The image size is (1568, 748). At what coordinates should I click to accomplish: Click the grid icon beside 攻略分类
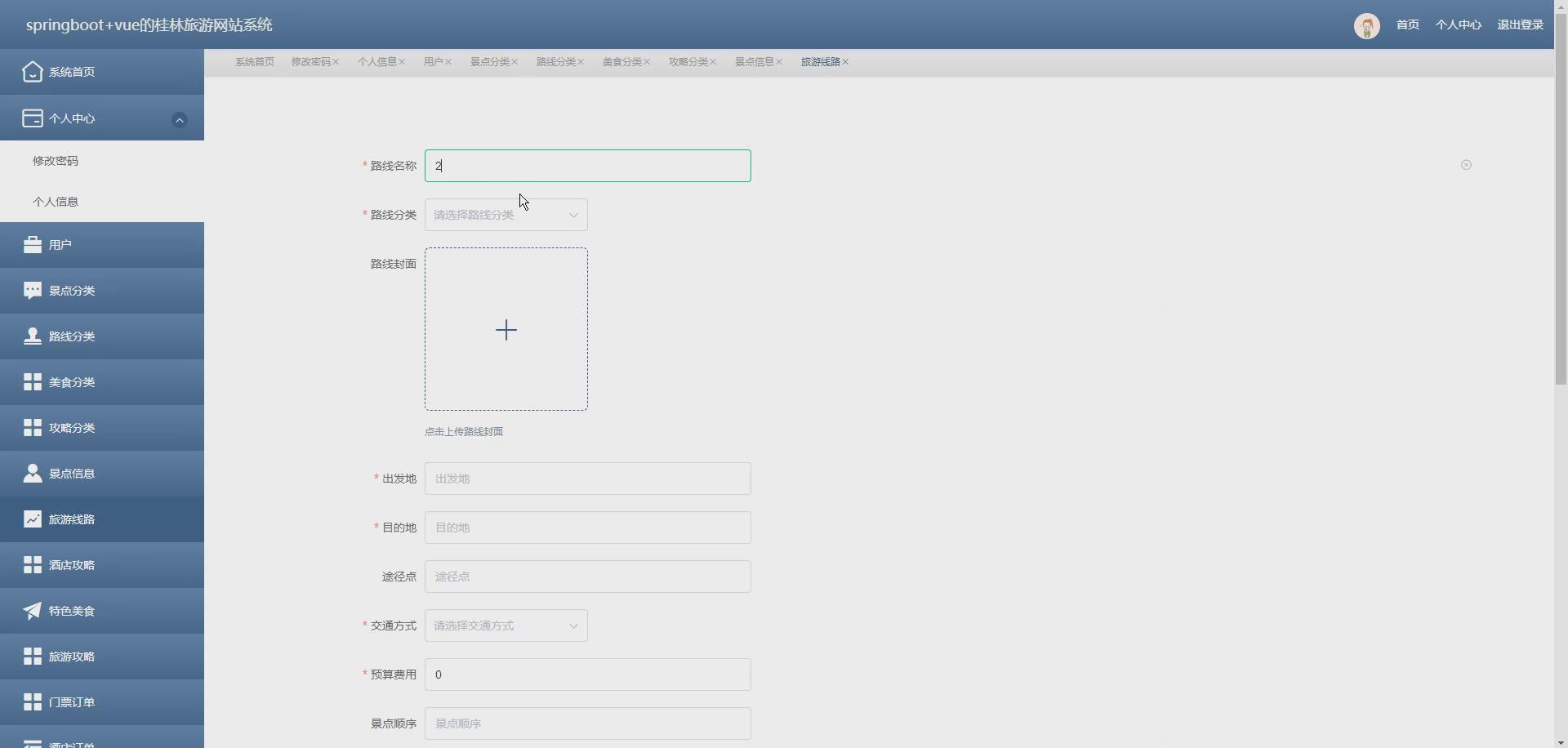point(32,428)
